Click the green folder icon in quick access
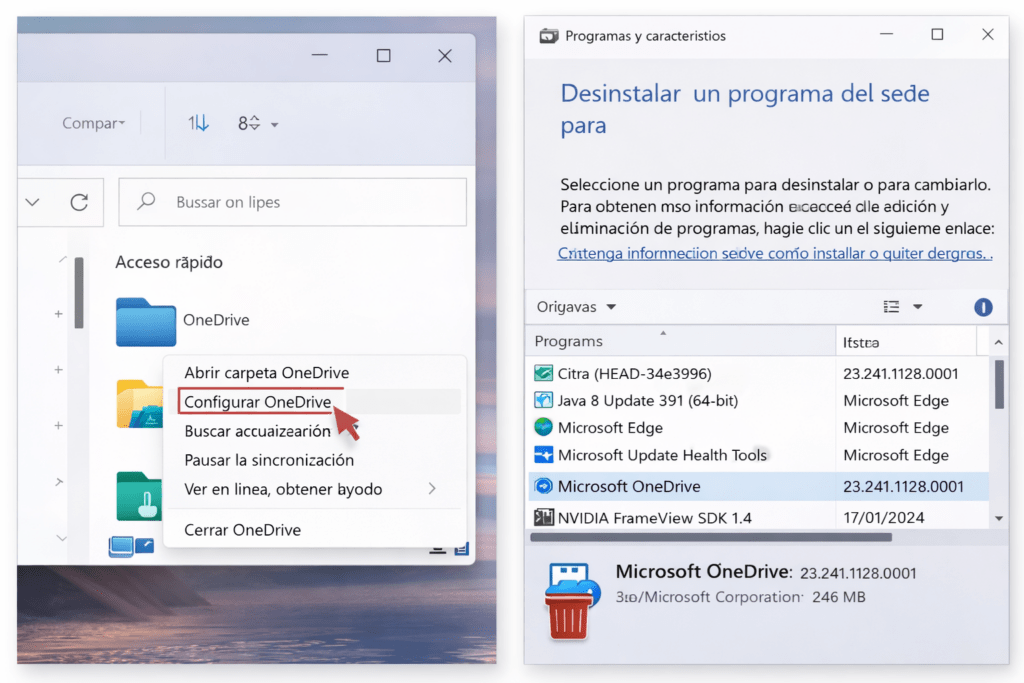Viewport: 1024px width, 683px height. 139,496
